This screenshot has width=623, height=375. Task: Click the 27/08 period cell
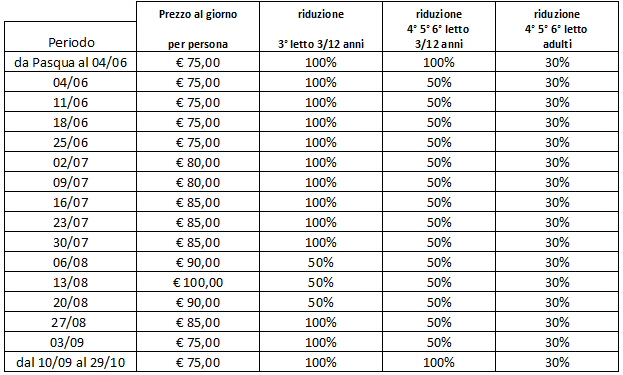70,322
